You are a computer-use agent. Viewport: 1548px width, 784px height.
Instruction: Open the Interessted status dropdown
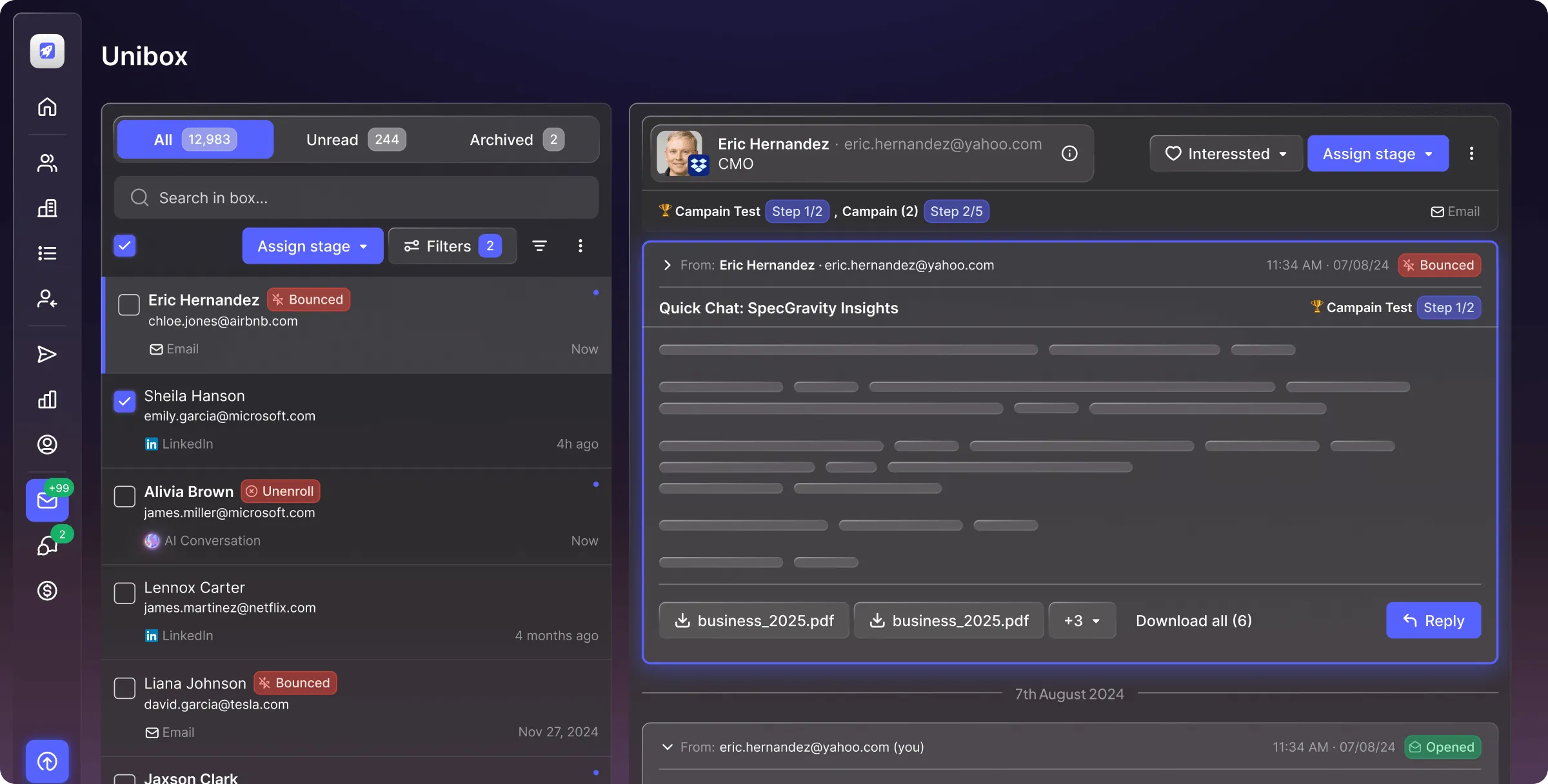[x=1225, y=153]
